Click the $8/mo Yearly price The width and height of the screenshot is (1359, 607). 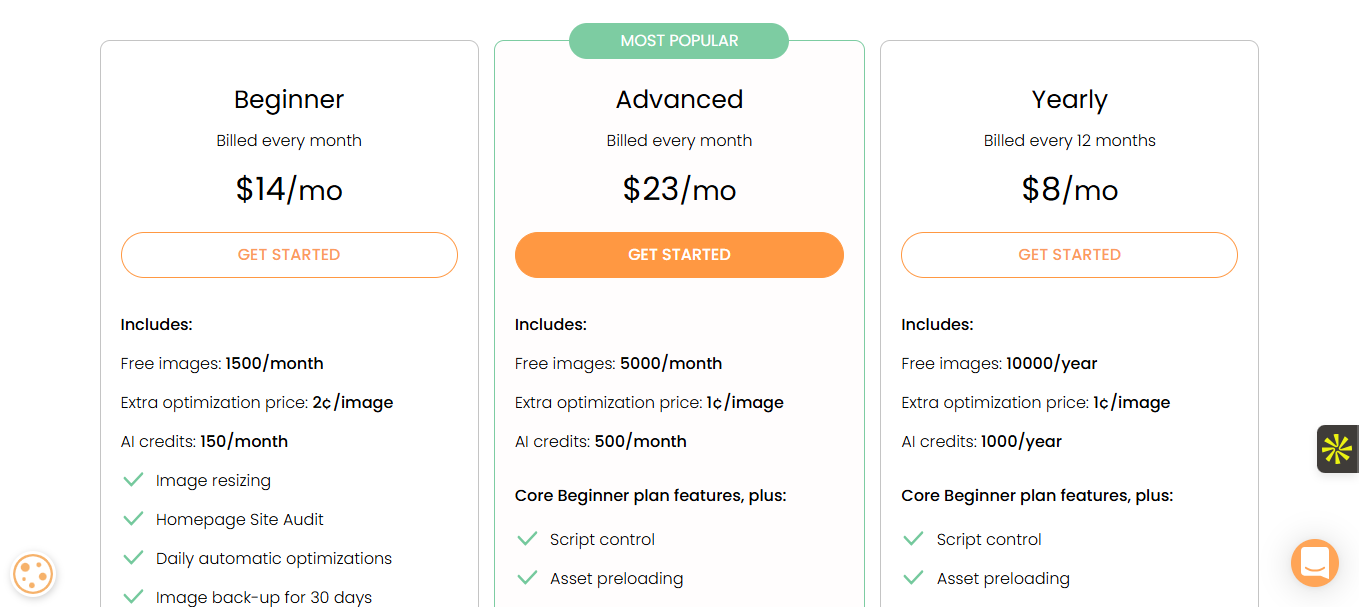[x=1069, y=189]
